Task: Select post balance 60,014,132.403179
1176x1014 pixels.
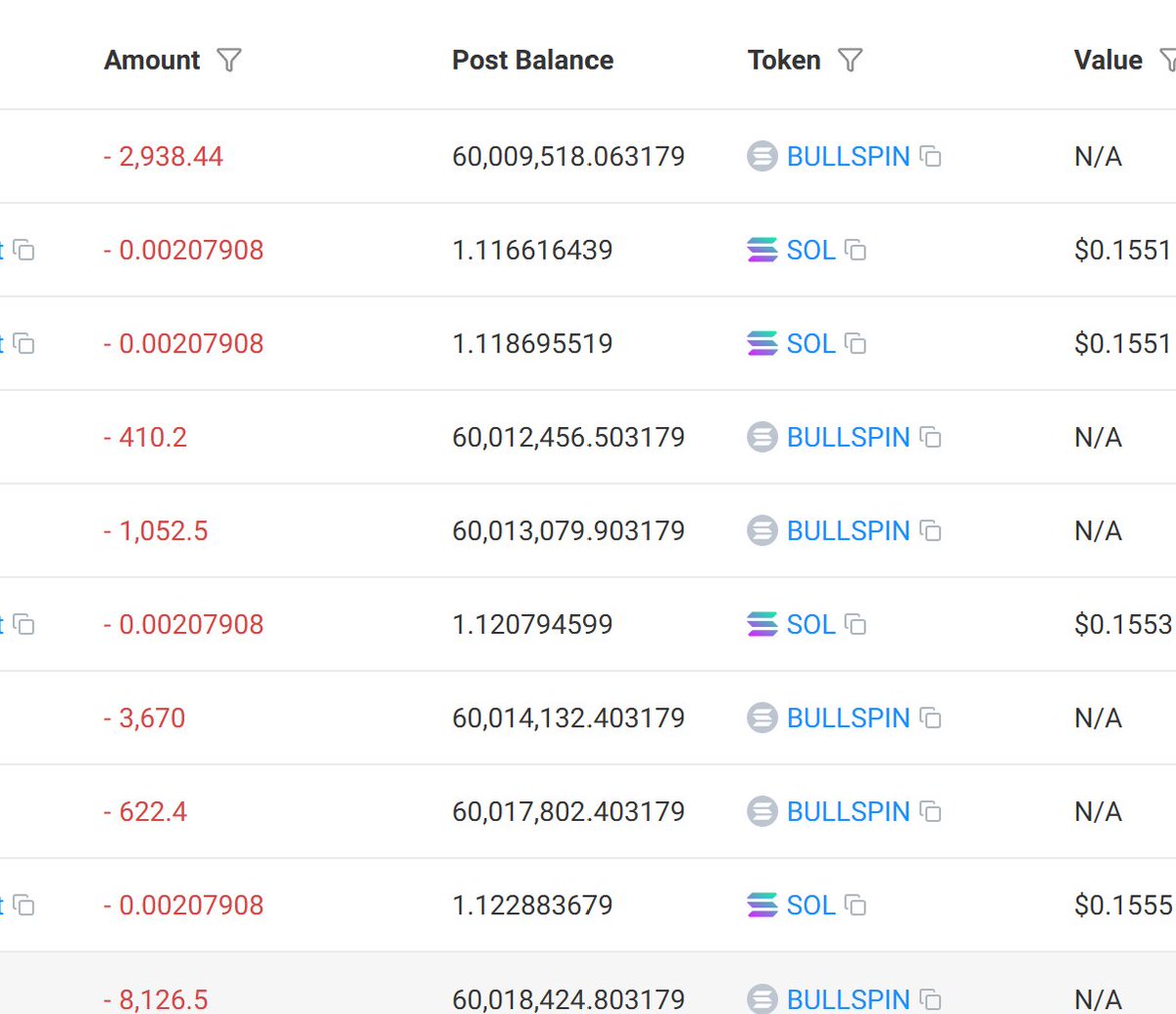Action: [568, 718]
